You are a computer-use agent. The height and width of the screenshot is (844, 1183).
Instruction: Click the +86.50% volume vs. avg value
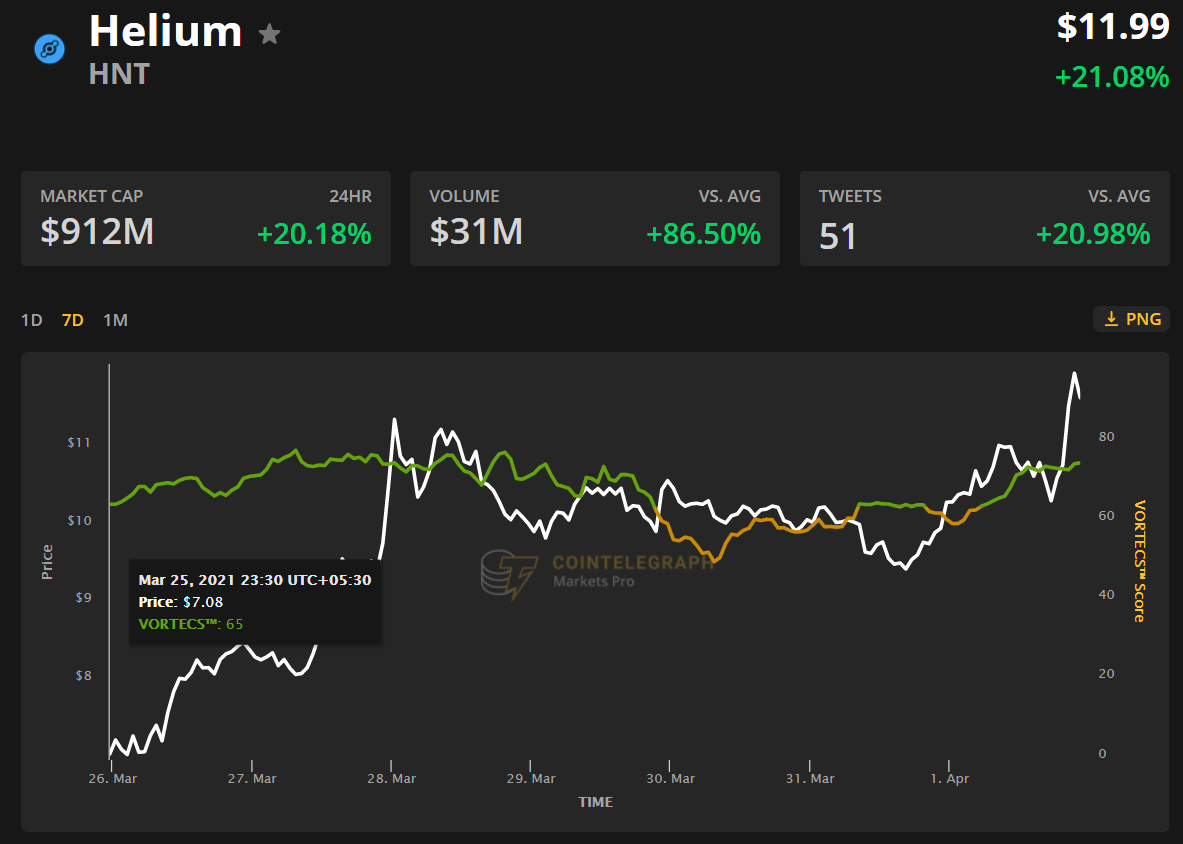pos(703,234)
